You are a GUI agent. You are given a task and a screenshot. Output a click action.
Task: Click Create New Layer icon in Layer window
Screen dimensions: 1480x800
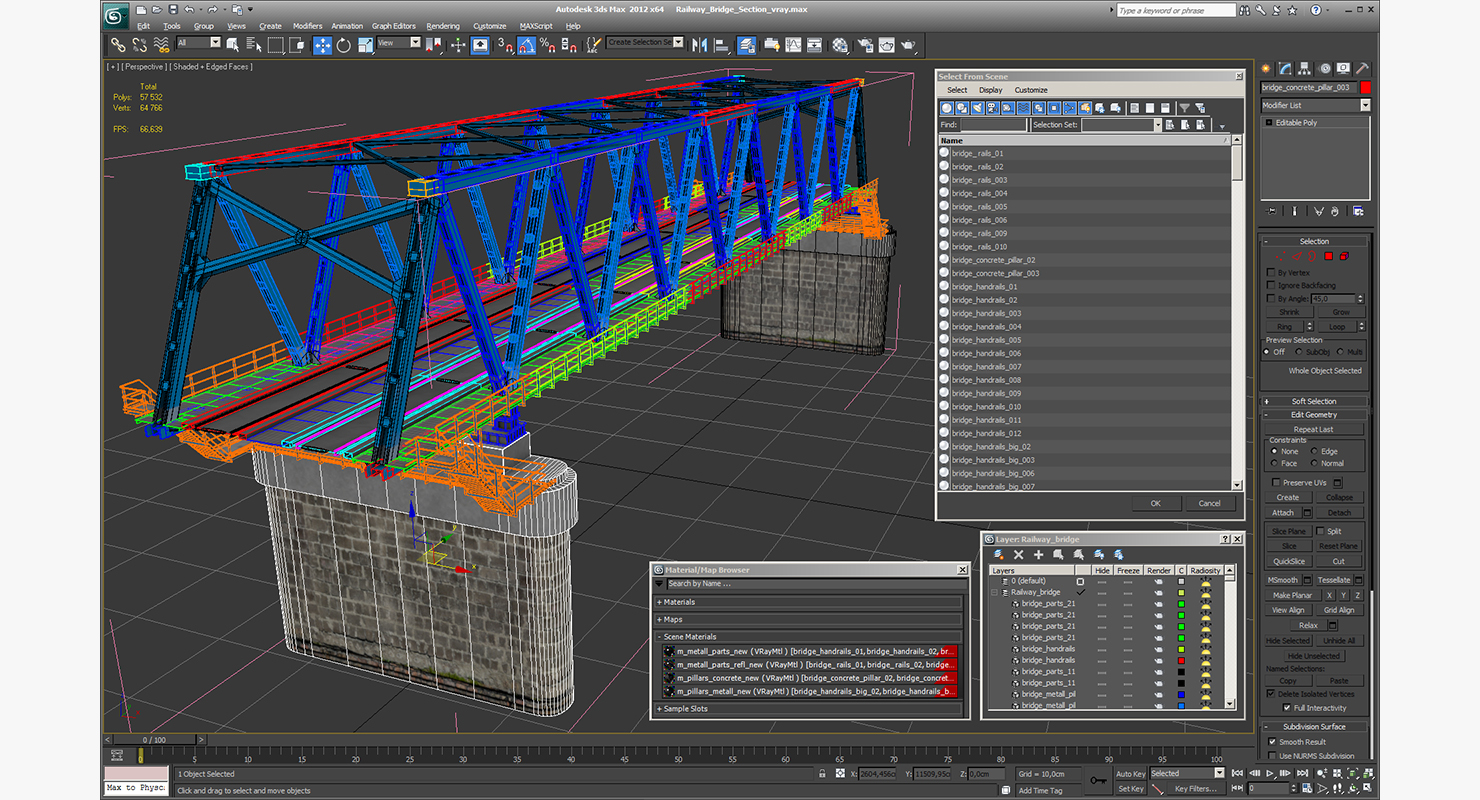click(x=998, y=554)
